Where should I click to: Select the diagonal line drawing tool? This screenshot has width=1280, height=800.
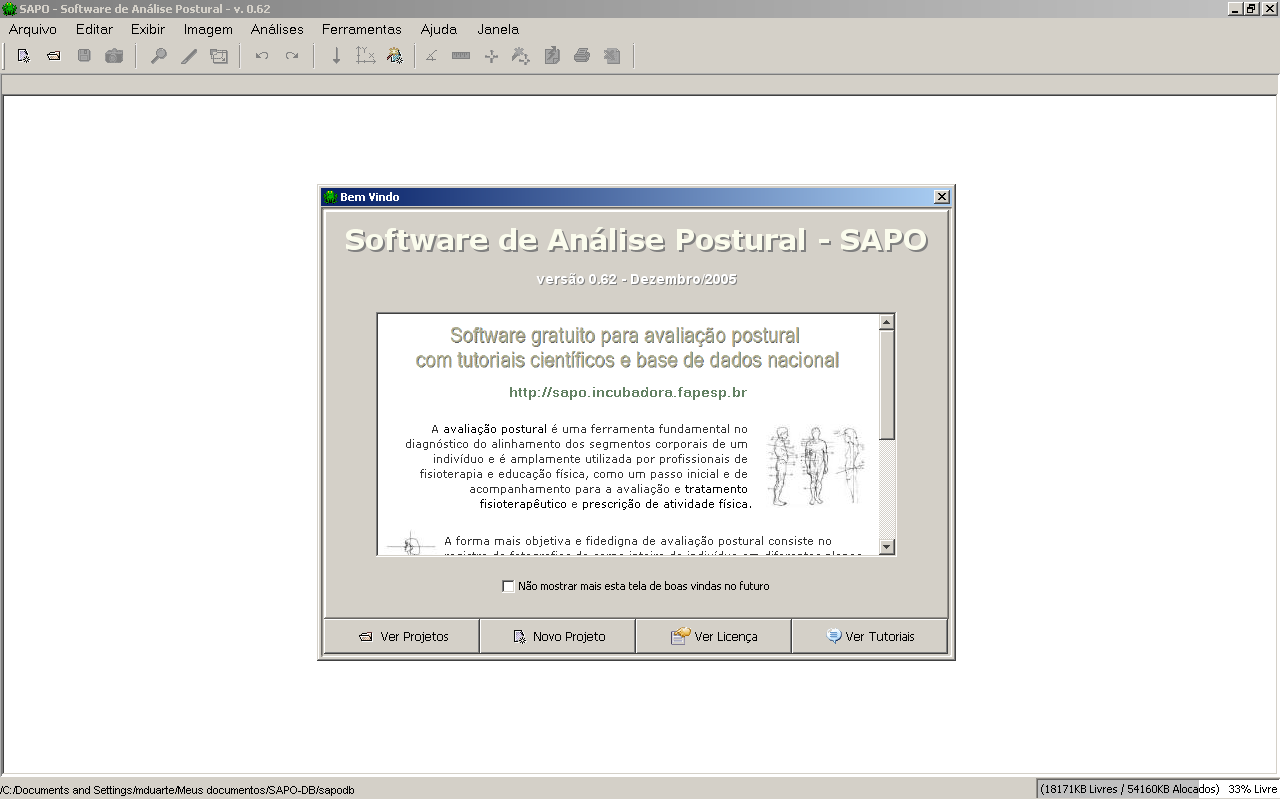tap(189, 56)
